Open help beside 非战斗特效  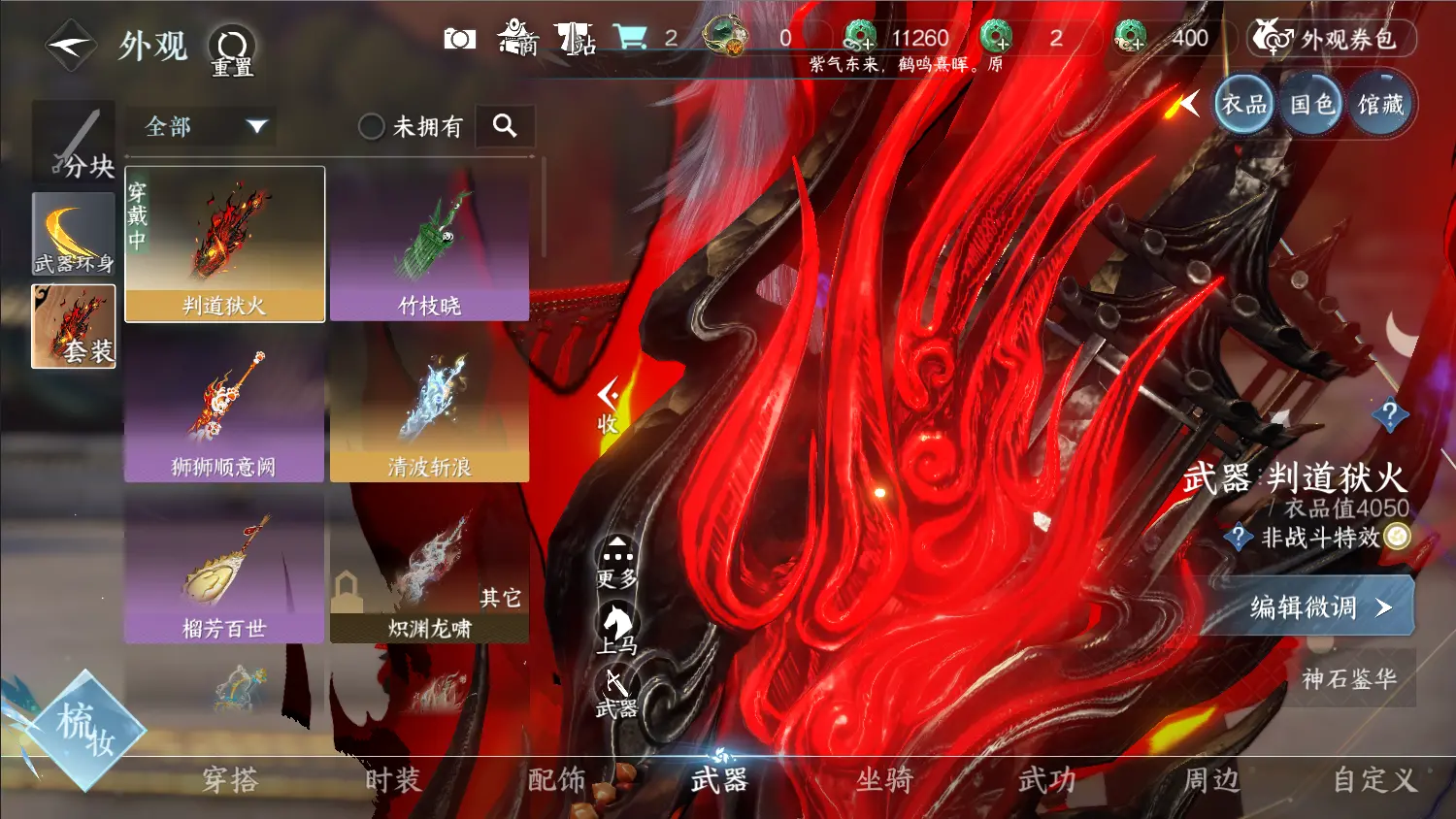tap(1238, 537)
